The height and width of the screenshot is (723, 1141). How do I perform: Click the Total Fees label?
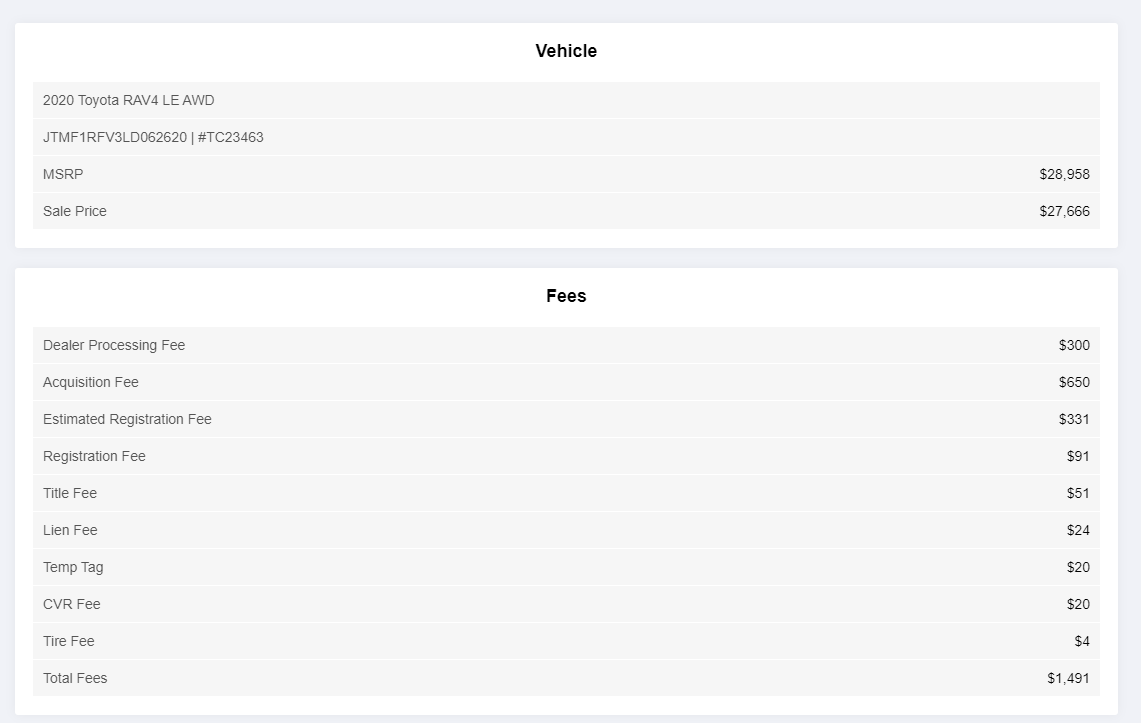tap(75, 679)
